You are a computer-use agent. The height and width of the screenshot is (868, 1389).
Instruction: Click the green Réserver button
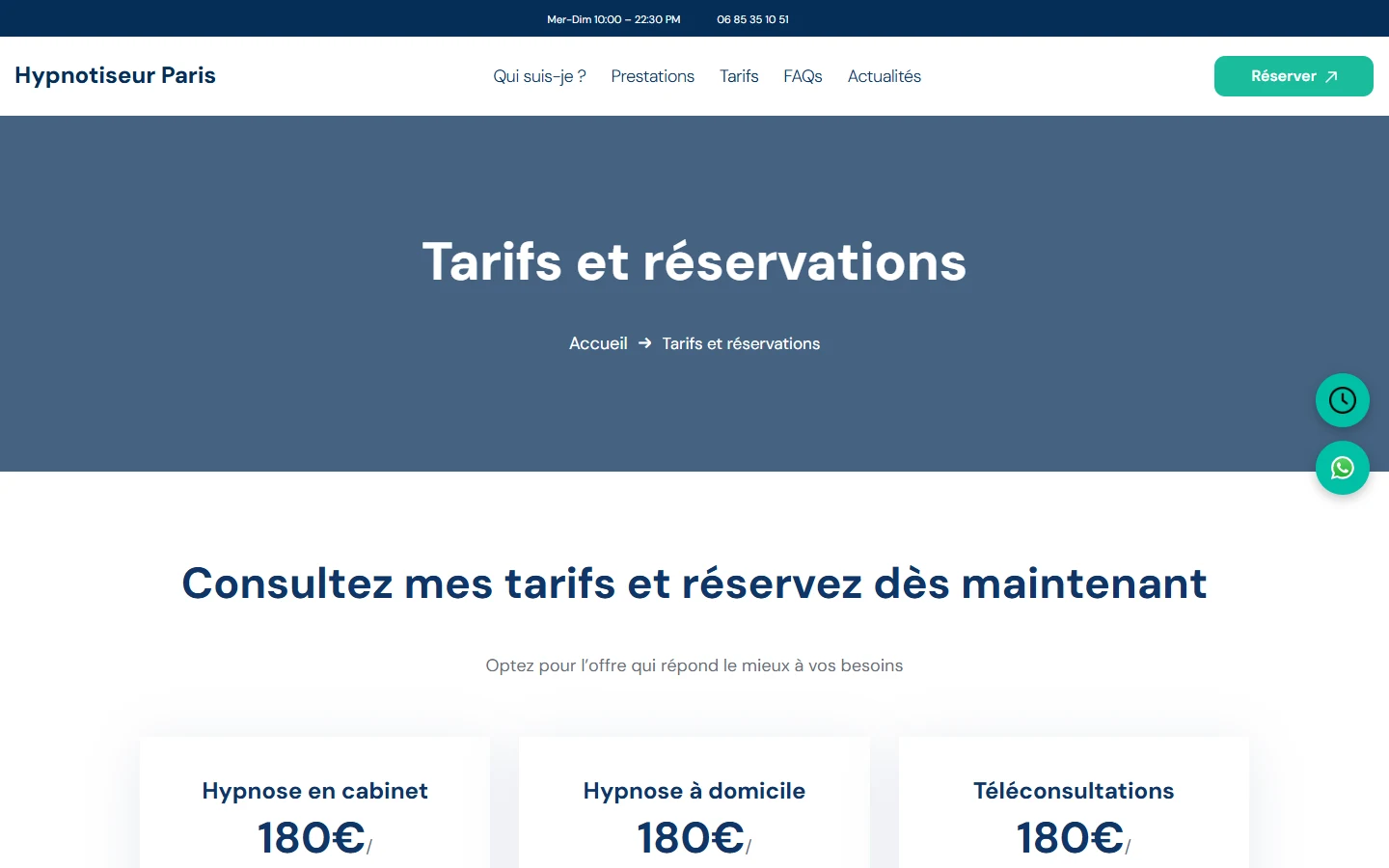pos(1294,76)
